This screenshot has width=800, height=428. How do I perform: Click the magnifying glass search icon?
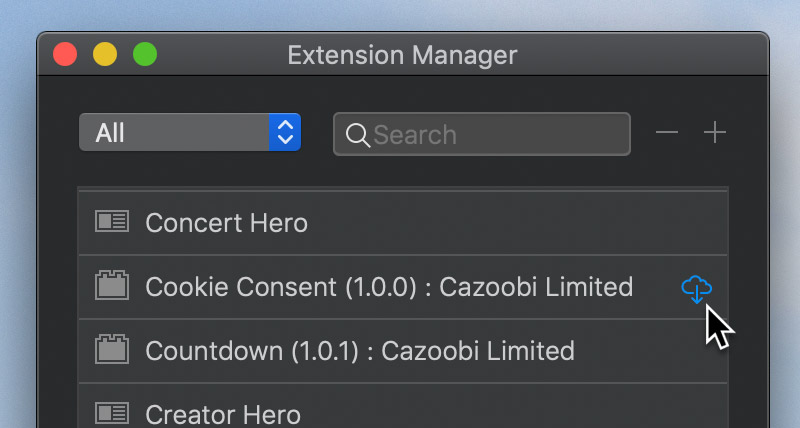coord(357,135)
